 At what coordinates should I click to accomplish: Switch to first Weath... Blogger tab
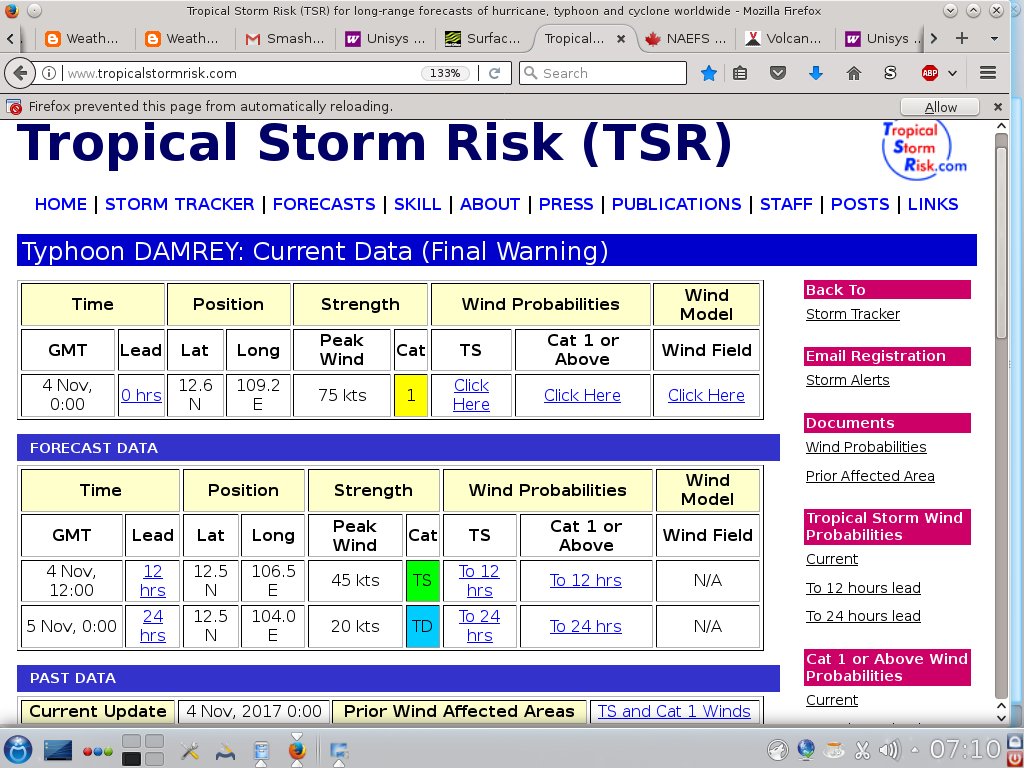pyautogui.click(x=82, y=39)
